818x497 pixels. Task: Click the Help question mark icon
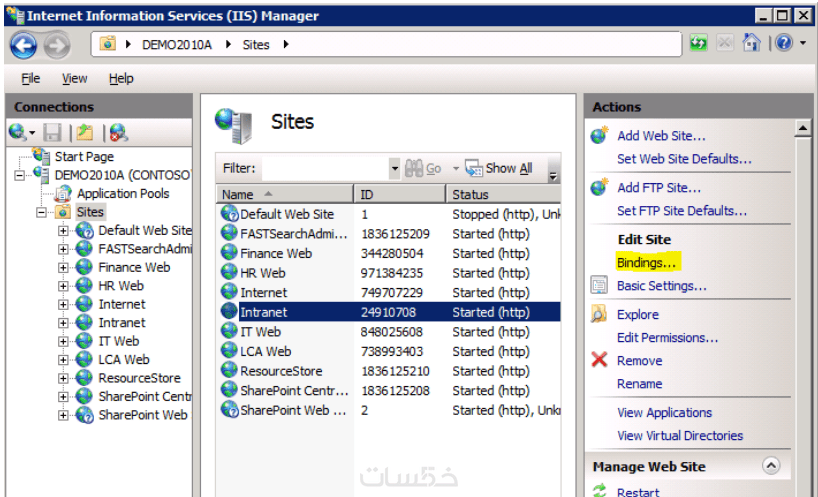point(784,43)
